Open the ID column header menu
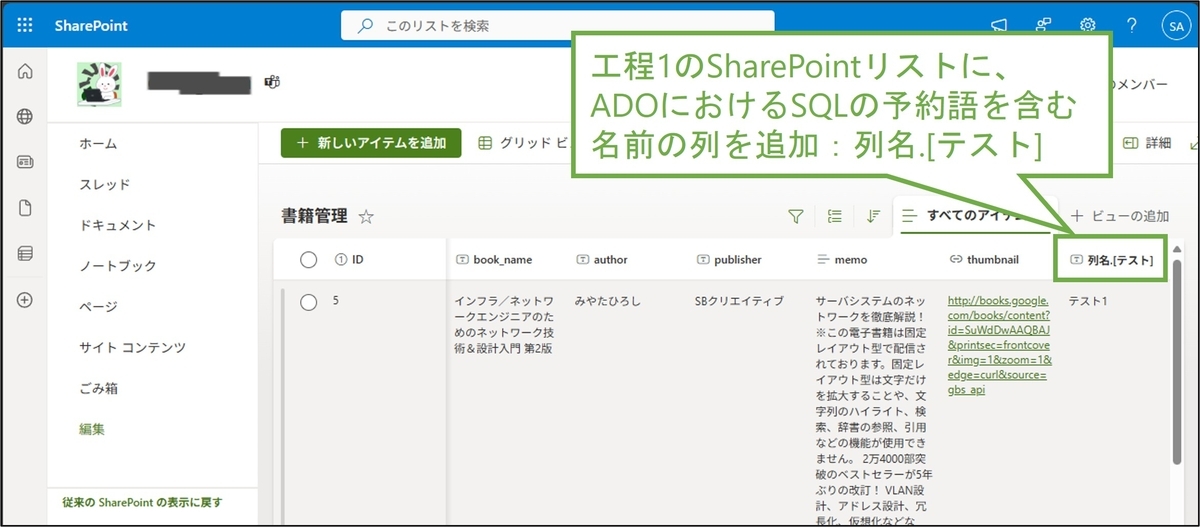The width and height of the screenshot is (1200, 527). [x=349, y=260]
